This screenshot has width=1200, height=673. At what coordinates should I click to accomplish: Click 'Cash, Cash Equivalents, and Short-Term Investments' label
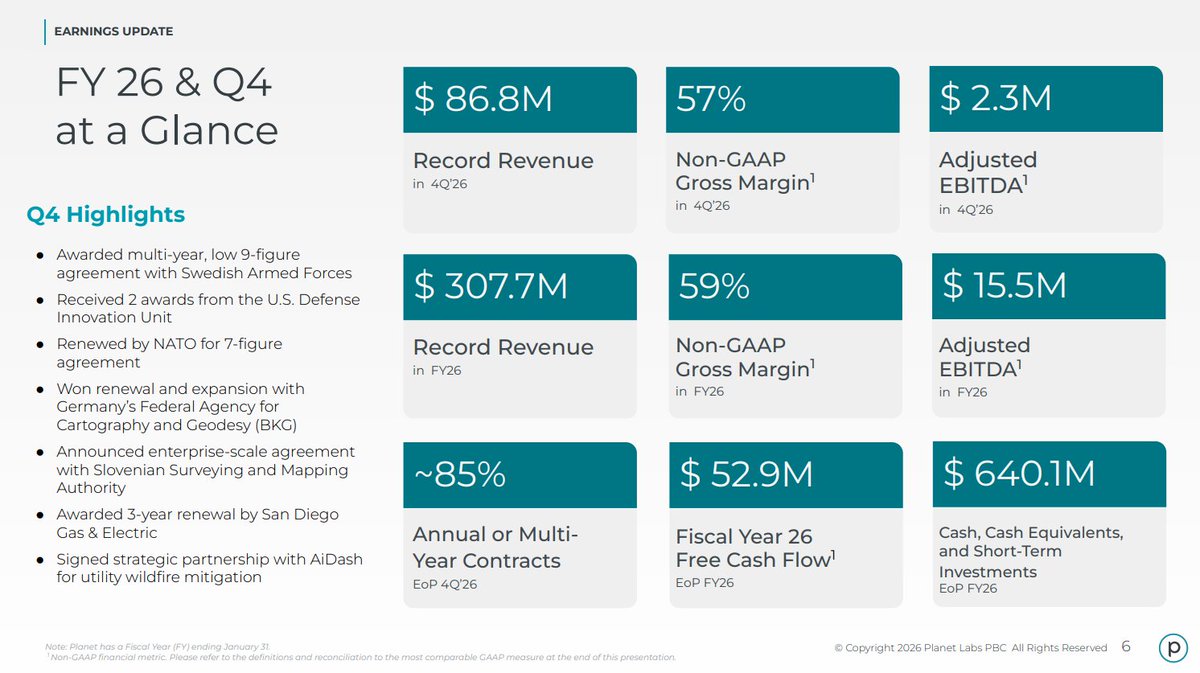[1031, 552]
